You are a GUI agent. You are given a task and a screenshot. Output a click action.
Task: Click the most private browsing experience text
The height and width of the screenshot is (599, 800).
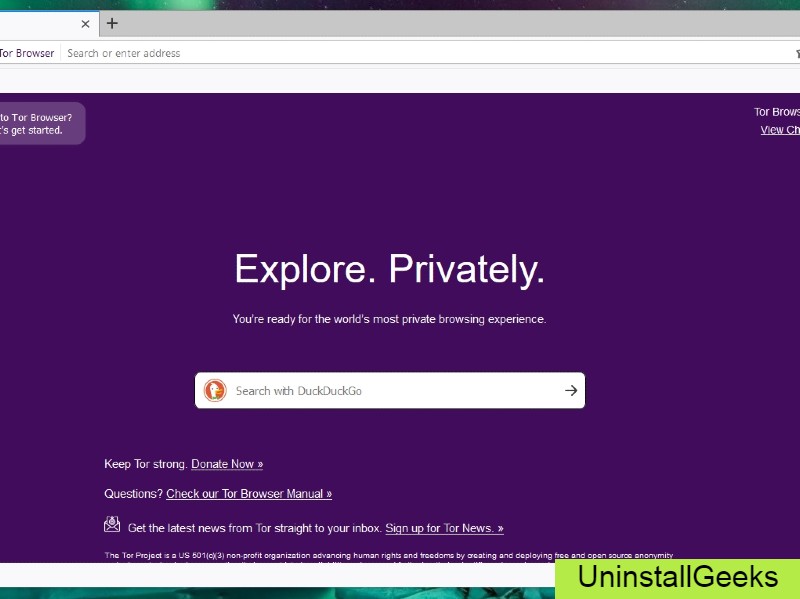click(389, 319)
